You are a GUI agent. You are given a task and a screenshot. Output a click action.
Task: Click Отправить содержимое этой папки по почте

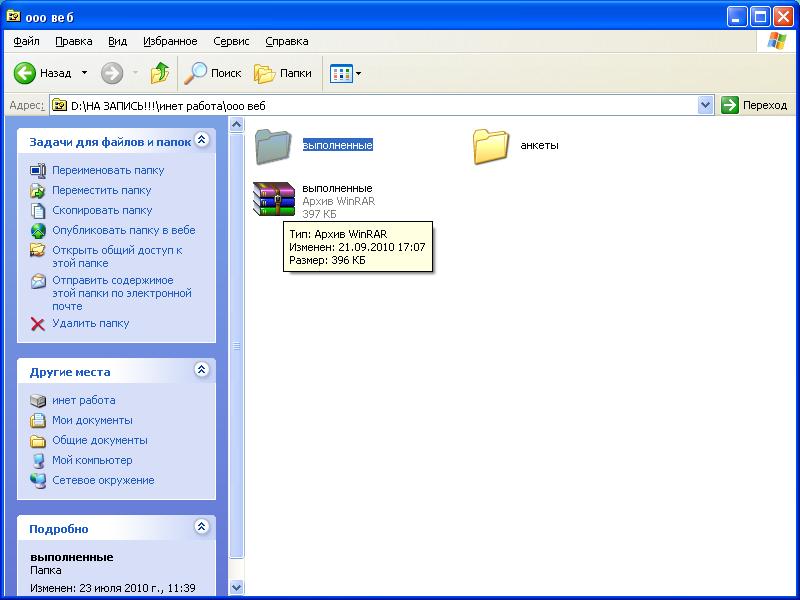[122, 293]
